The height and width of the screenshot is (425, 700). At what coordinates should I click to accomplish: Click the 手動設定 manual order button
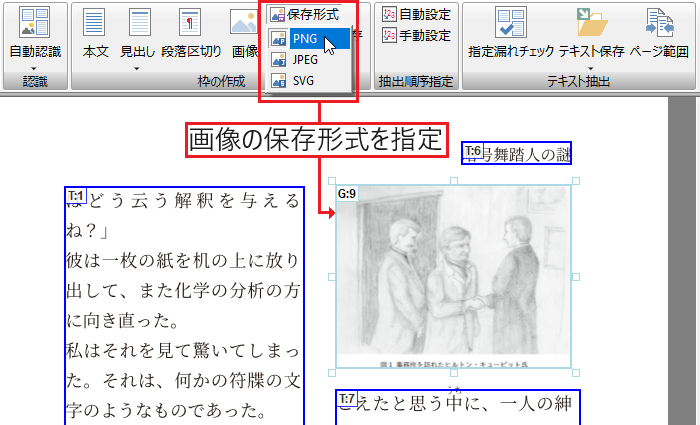point(415,35)
